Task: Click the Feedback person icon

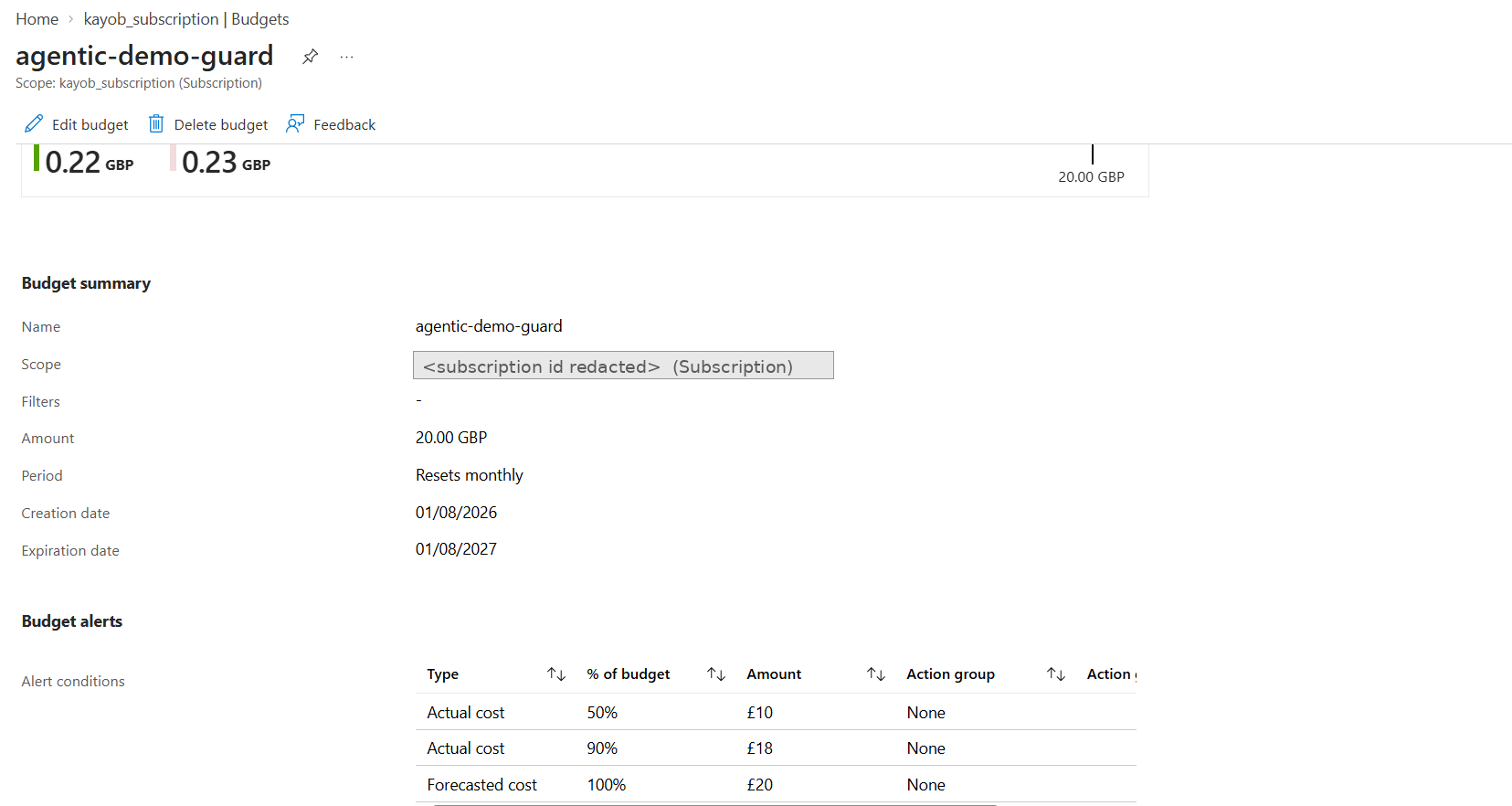Action: click(295, 123)
